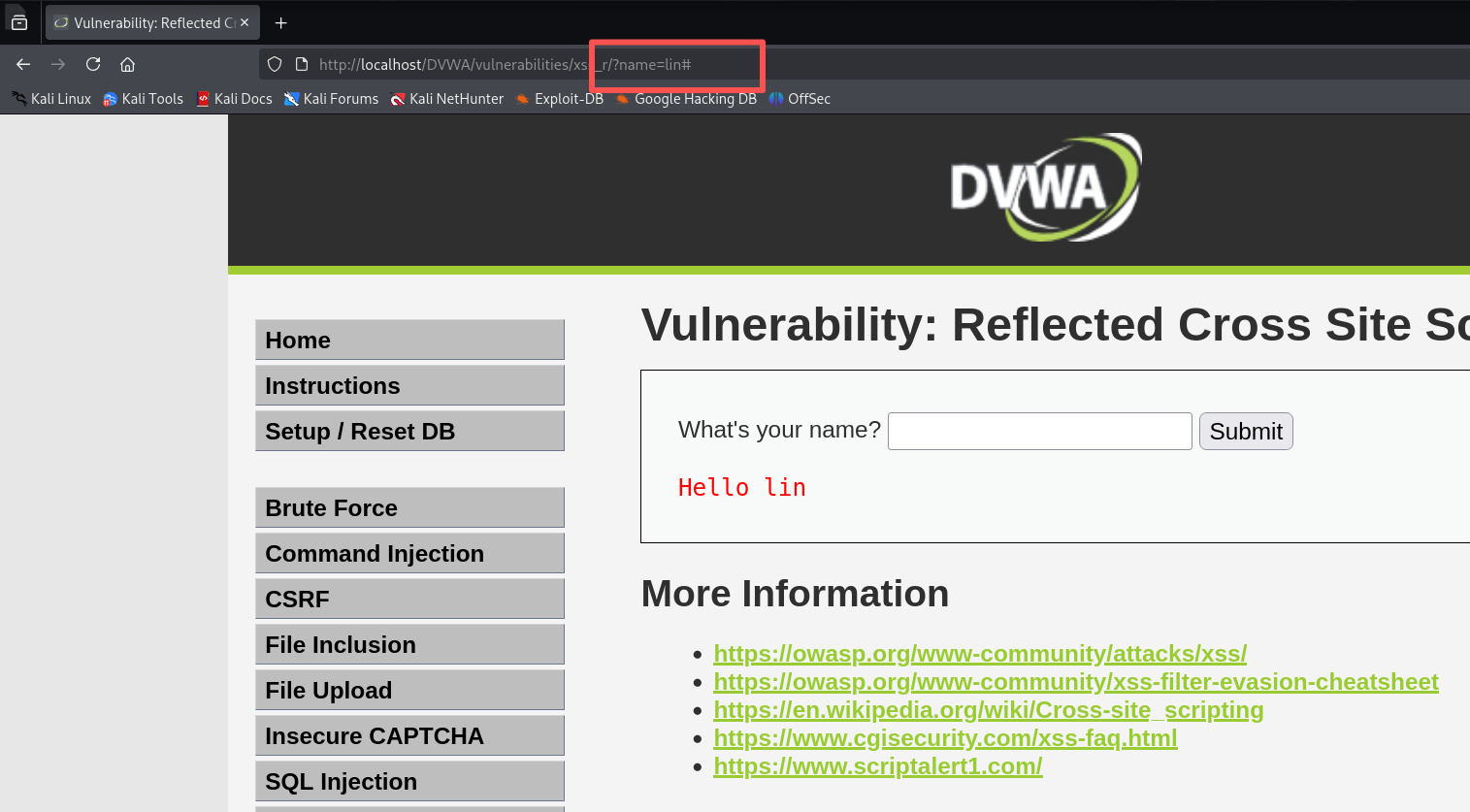
Task: Select the Vulnerability: Reflected browser tab
Action: pyautogui.click(x=152, y=22)
